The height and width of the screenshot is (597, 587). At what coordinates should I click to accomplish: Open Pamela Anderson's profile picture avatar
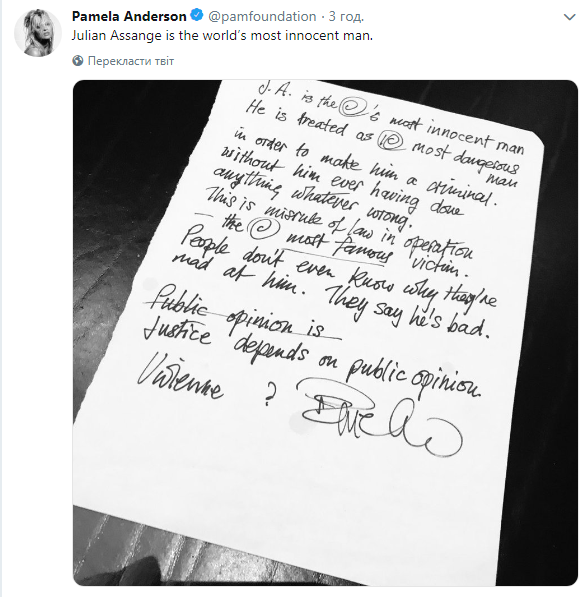pyautogui.click(x=37, y=33)
